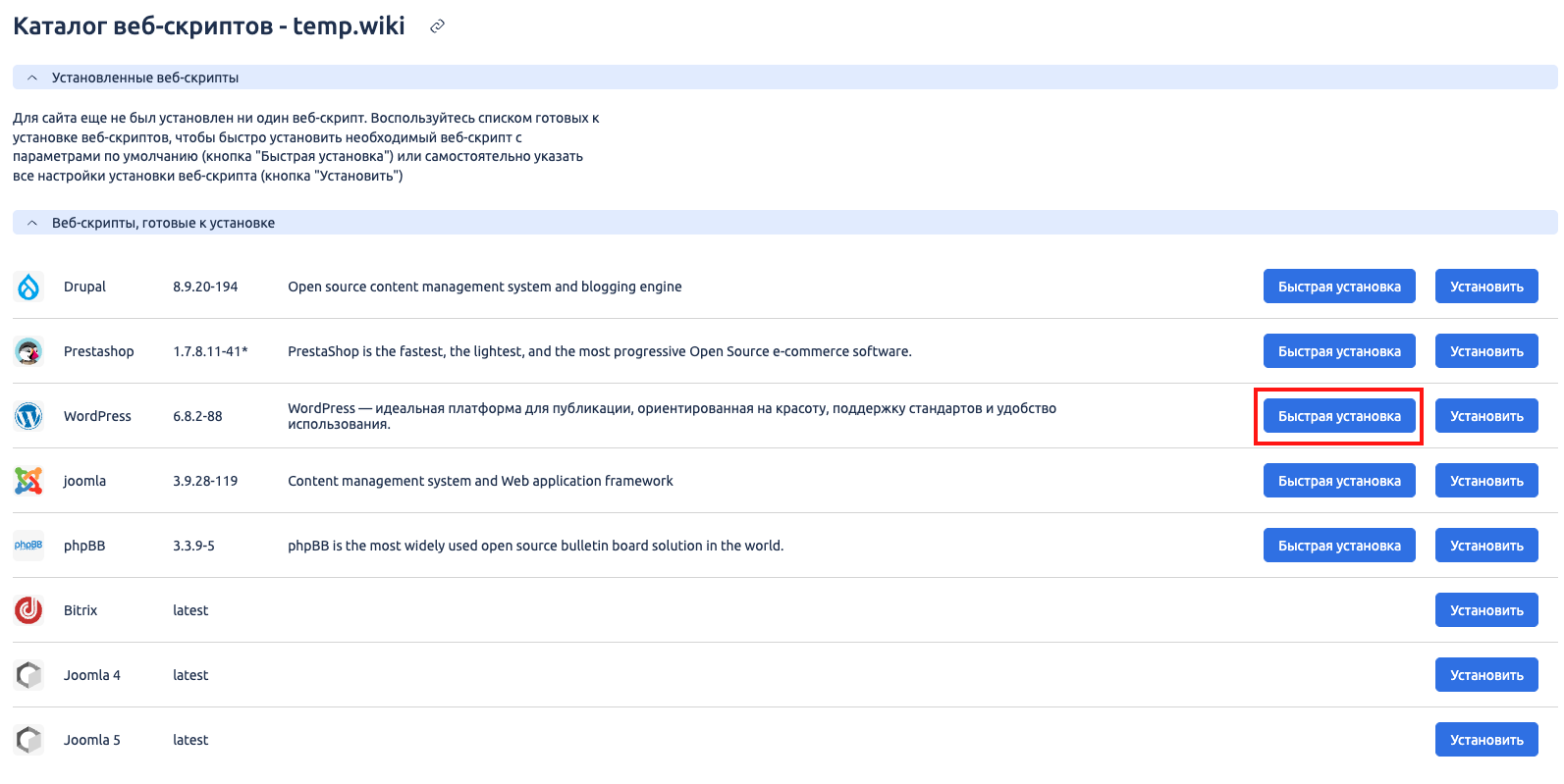Click Prestashop version 1.7.8.11-41*
Viewport: 1564px width, 784px height.
(x=210, y=351)
